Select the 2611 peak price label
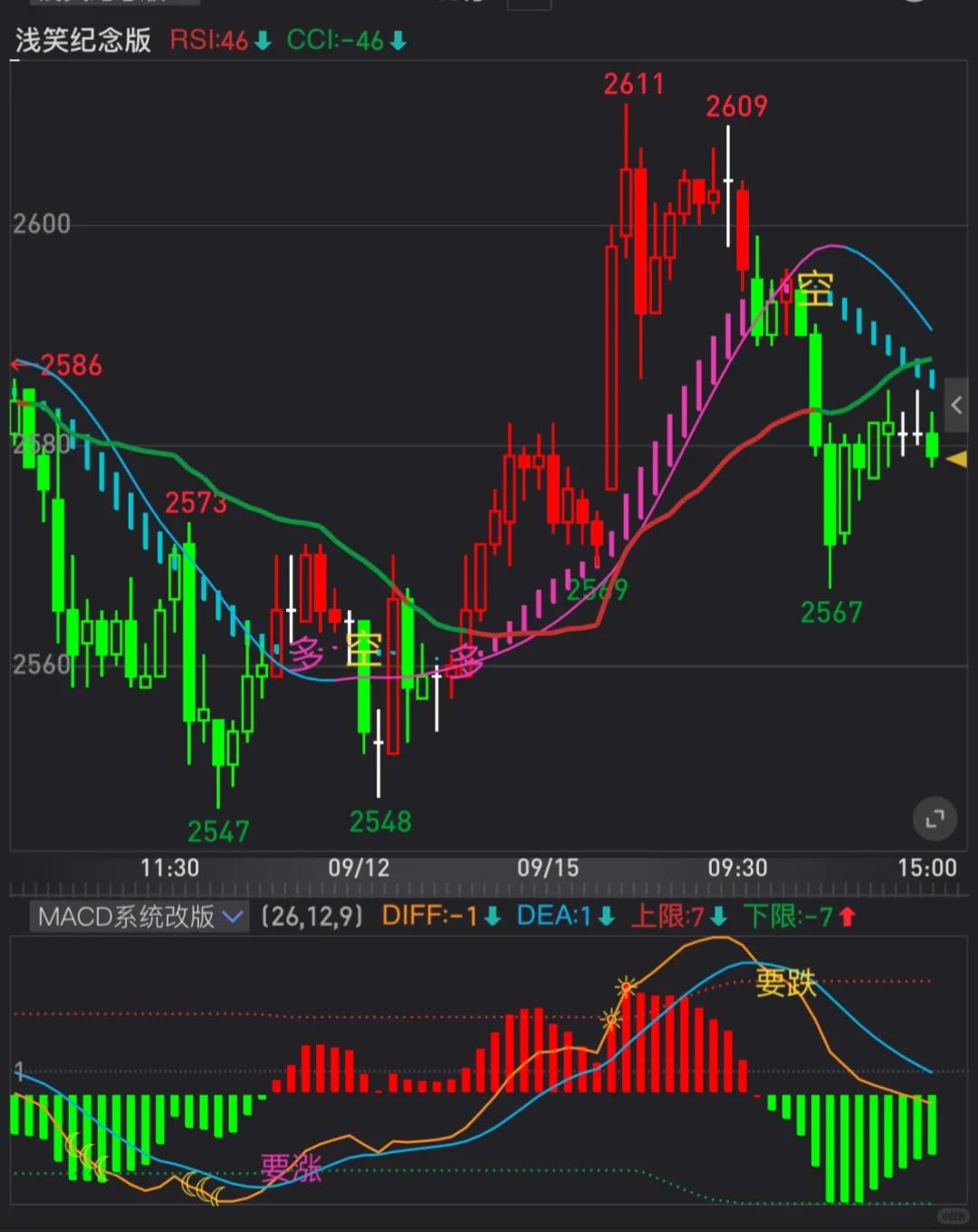The image size is (978, 1232). [633, 84]
